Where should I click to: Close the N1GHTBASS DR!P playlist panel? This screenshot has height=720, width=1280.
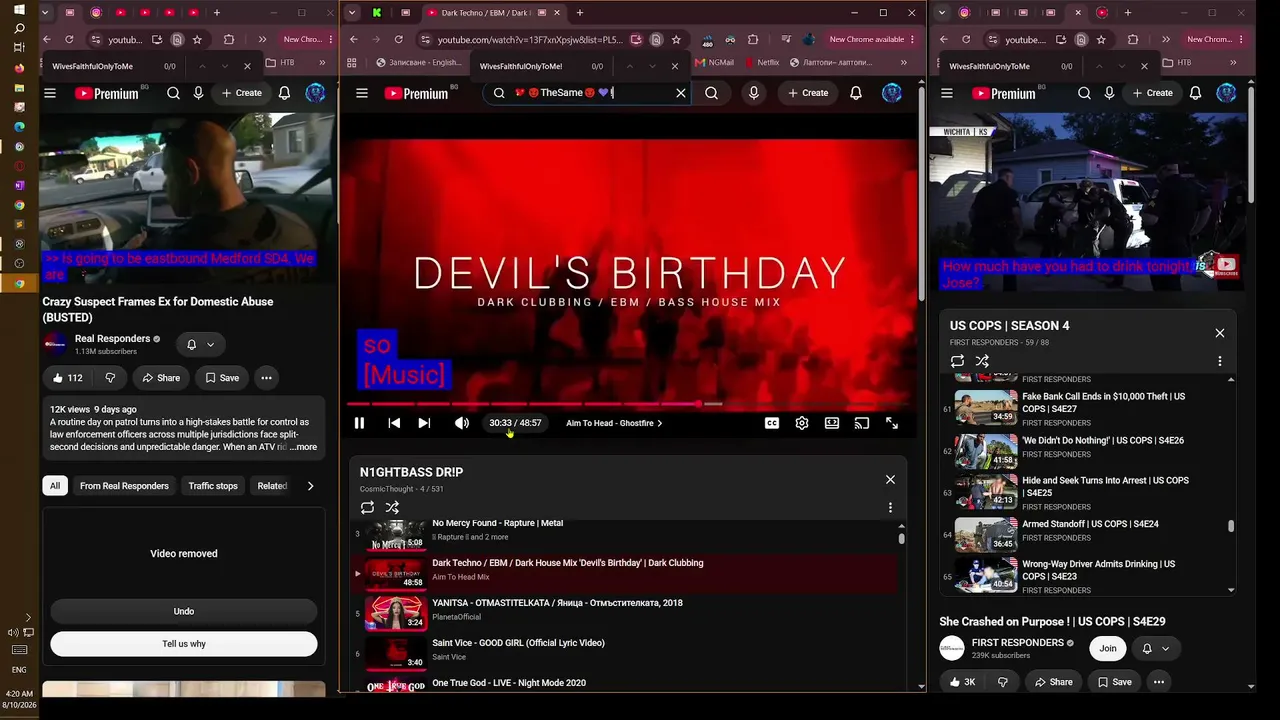point(890,479)
